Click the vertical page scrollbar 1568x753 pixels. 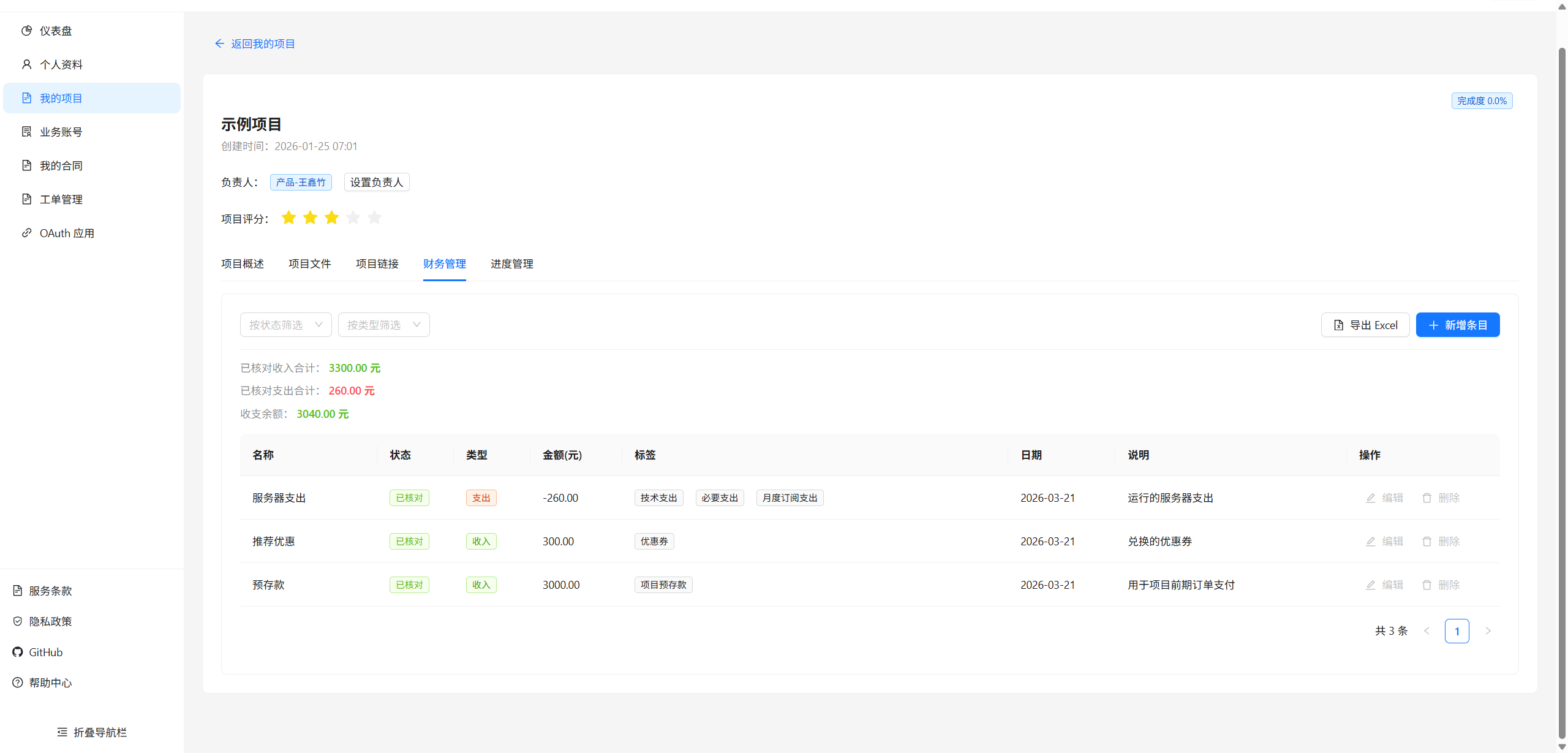pyautogui.click(x=1561, y=392)
